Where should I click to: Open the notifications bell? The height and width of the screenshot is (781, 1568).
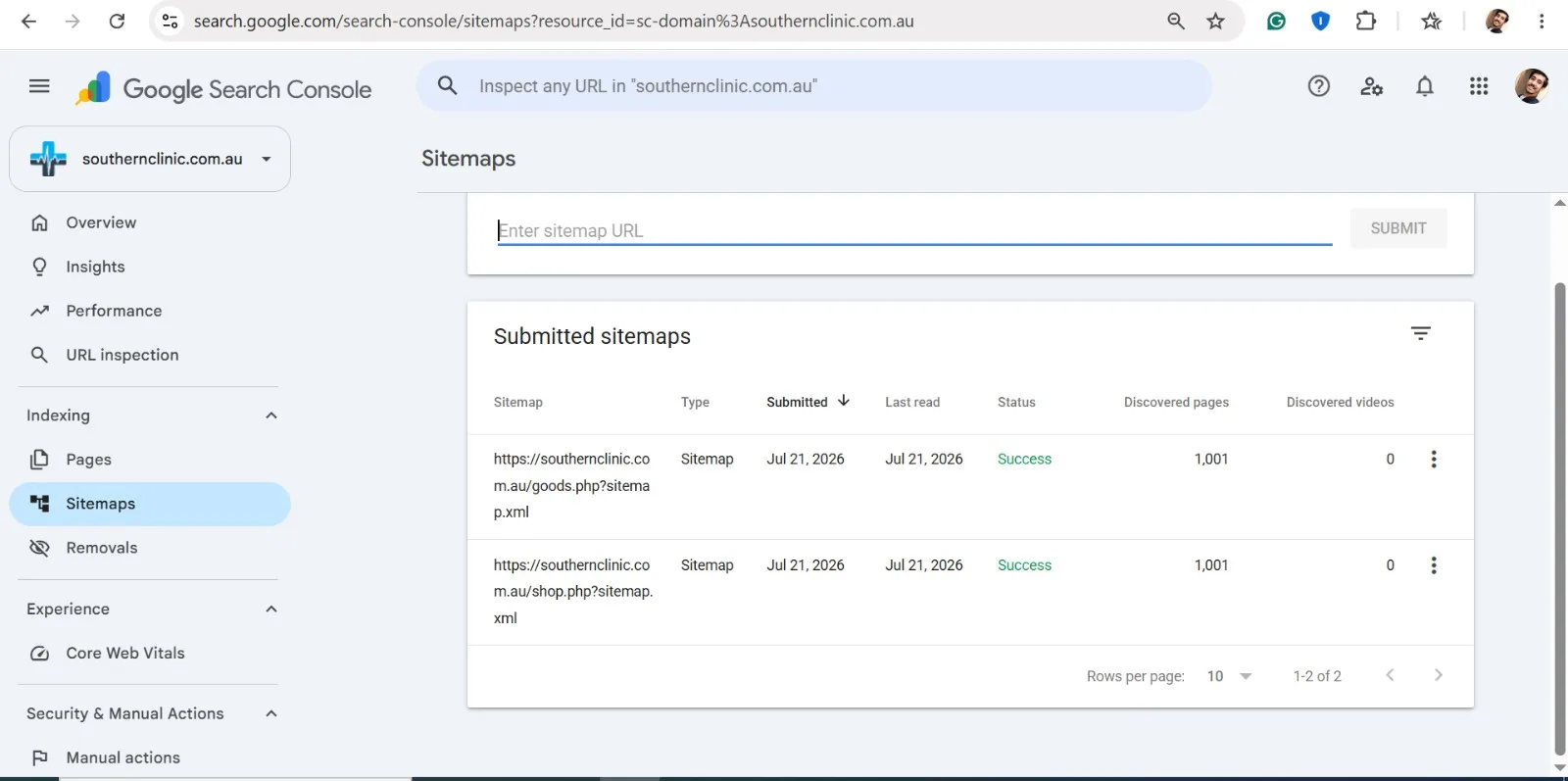click(x=1425, y=86)
